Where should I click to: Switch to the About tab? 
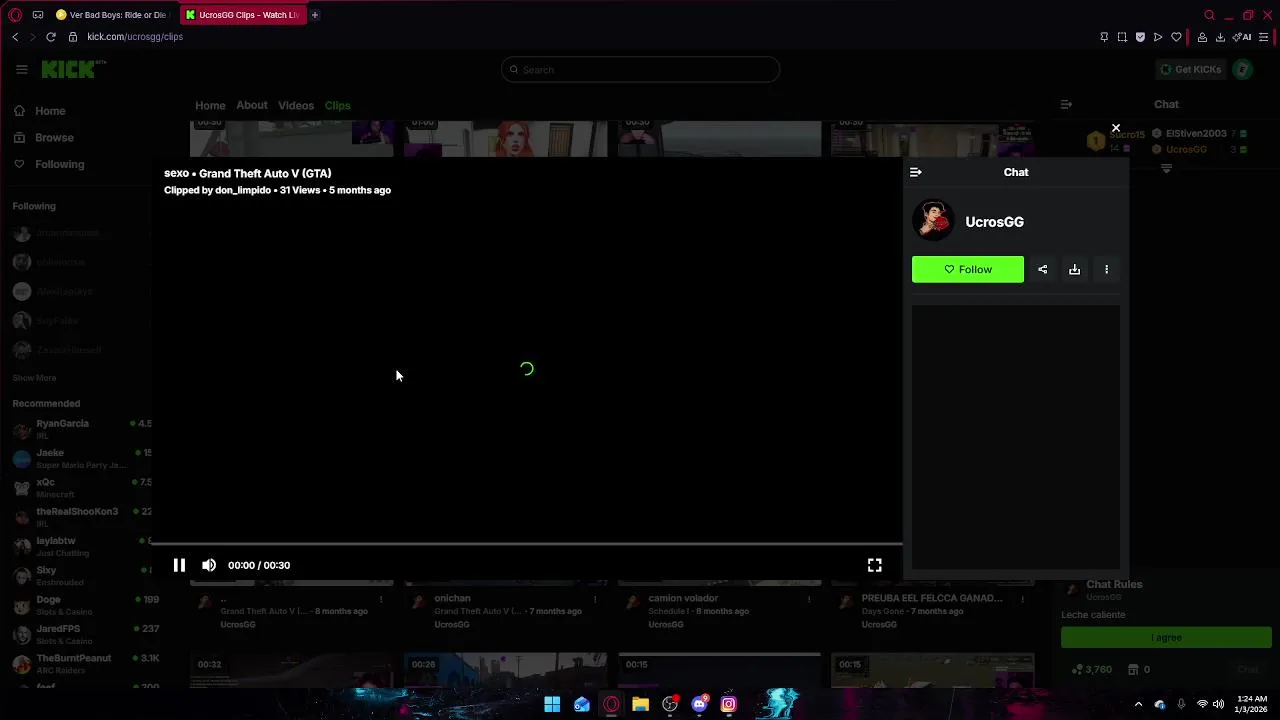pyautogui.click(x=252, y=105)
